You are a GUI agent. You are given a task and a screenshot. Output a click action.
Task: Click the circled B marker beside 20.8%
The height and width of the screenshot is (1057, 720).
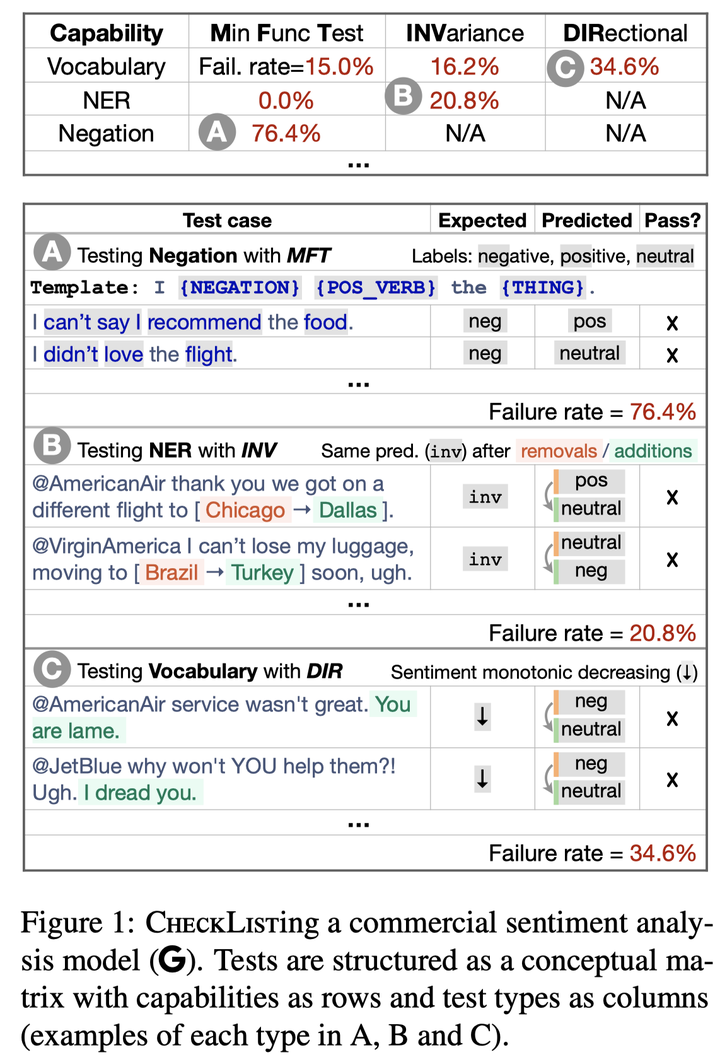tap(404, 100)
